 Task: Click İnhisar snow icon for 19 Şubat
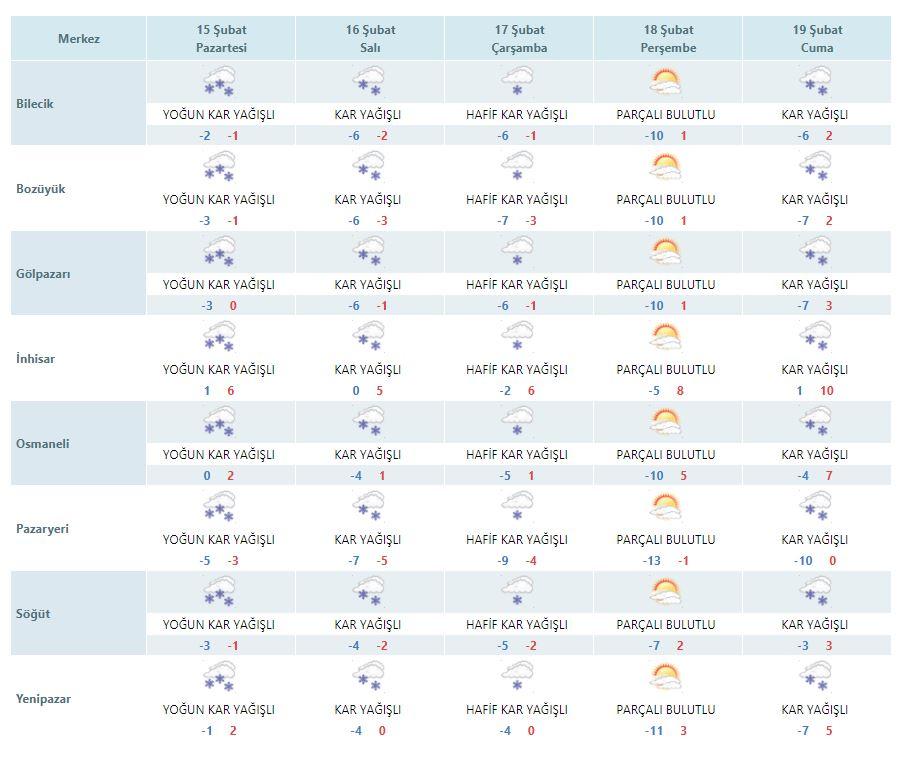[815, 336]
